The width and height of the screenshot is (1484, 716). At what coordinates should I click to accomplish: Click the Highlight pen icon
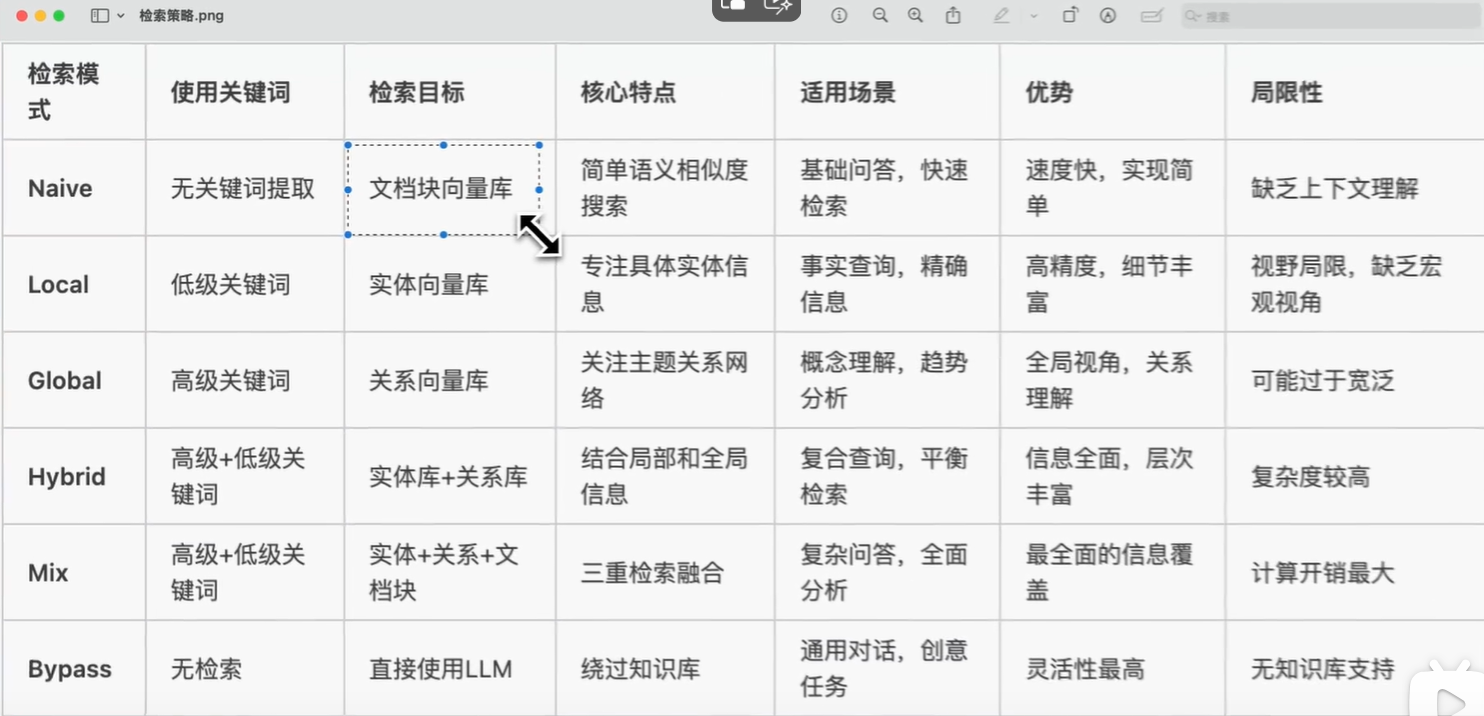pos(1001,16)
